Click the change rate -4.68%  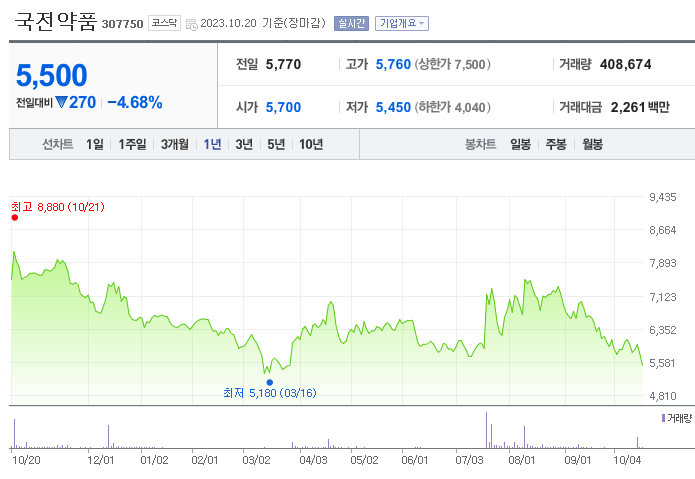pyautogui.click(x=135, y=102)
